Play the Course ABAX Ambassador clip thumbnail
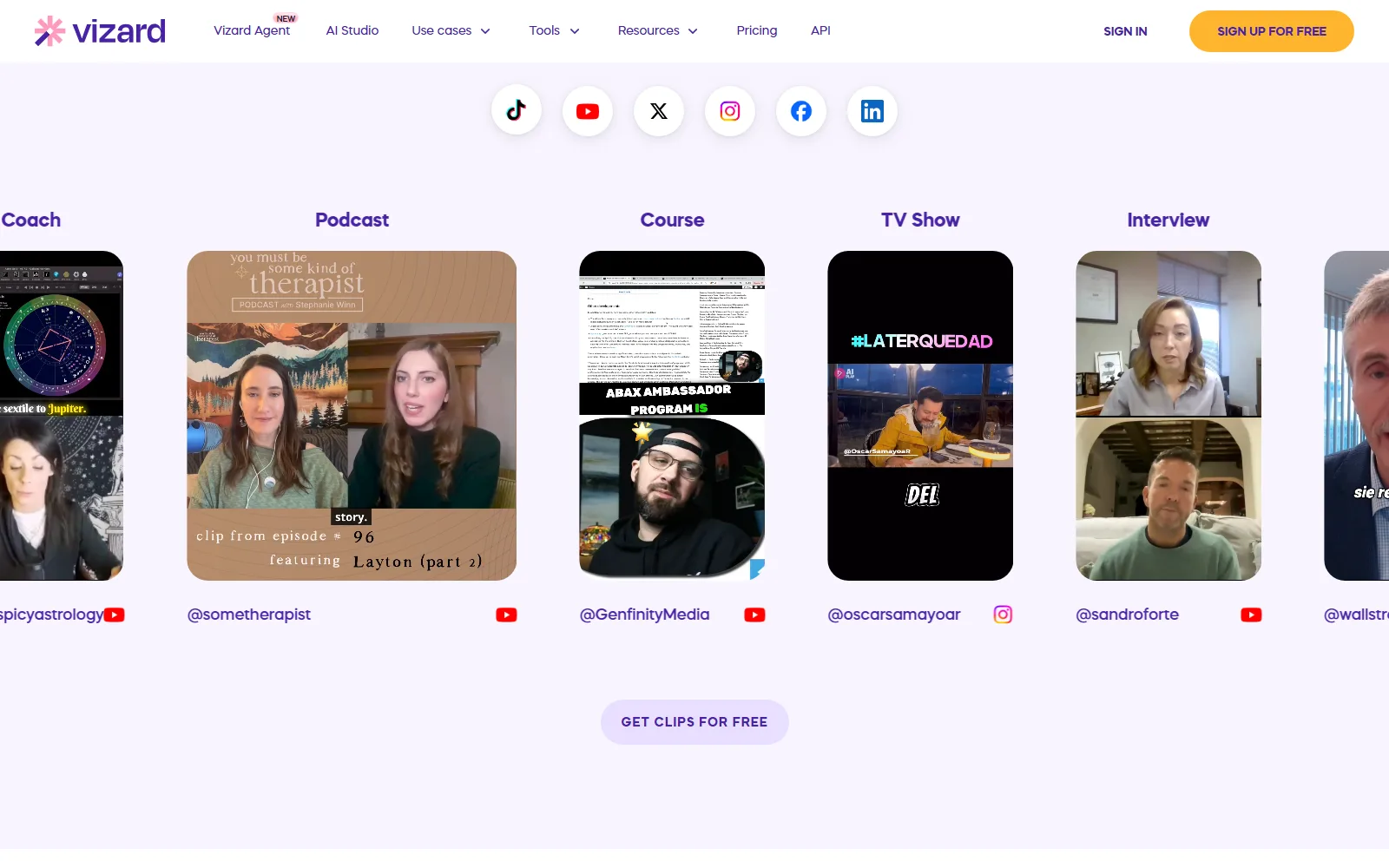1389x868 pixels. (672, 416)
